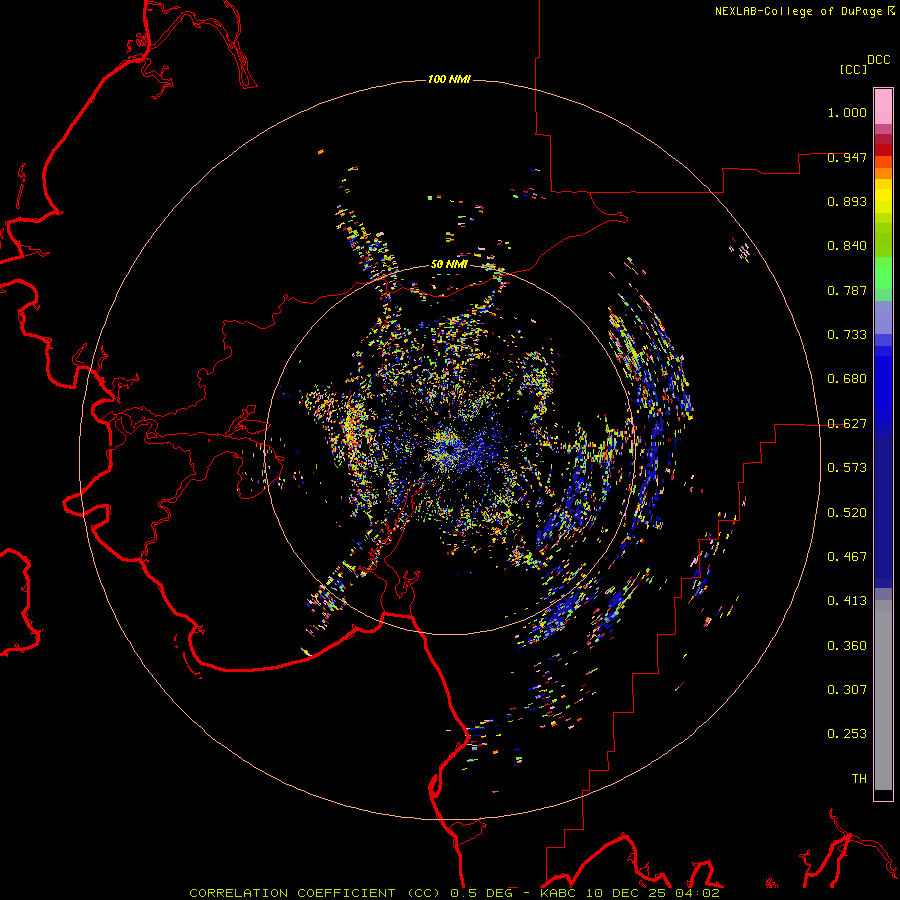This screenshot has width=900, height=900.
Task: Click the [CC] legend unit label
Action: click(x=853, y=69)
